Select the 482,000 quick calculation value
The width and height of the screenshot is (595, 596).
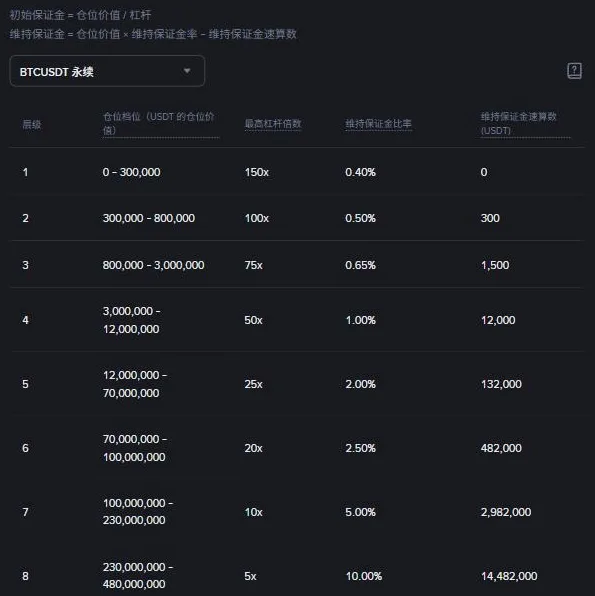coord(501,448)
